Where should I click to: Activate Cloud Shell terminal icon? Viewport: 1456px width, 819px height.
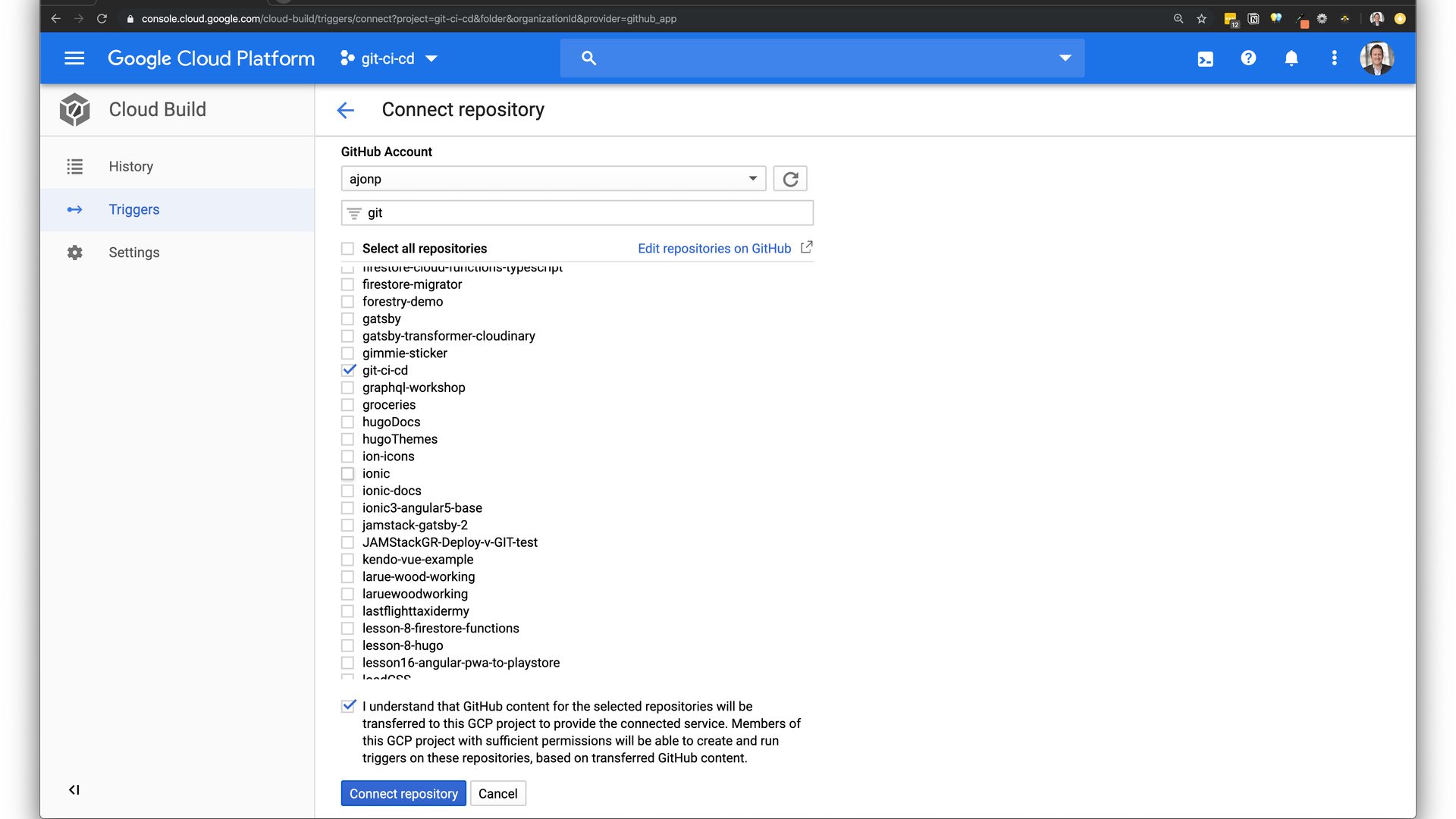tap(1205, 58)
